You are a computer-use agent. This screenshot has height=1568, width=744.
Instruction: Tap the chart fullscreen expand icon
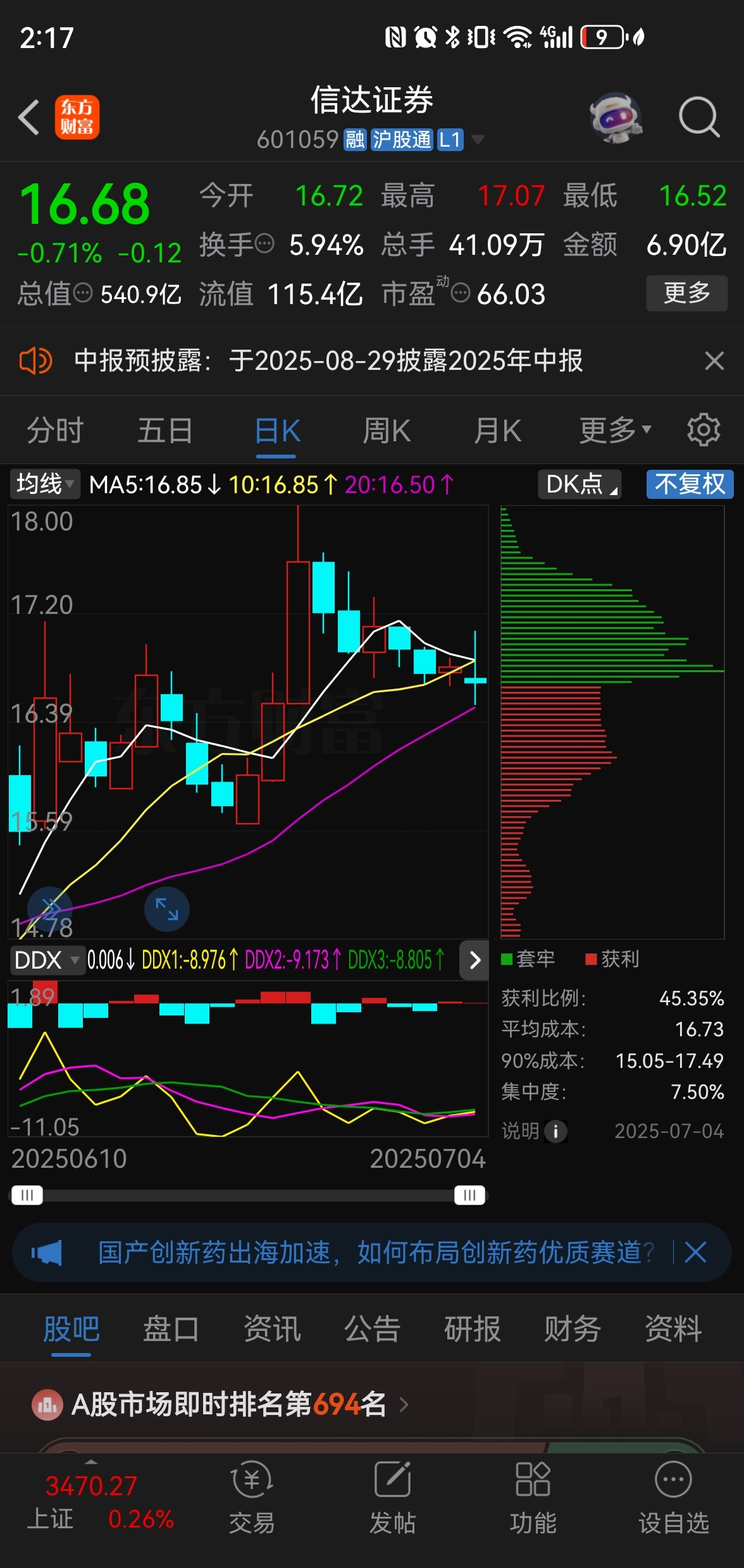coord(167,909)
